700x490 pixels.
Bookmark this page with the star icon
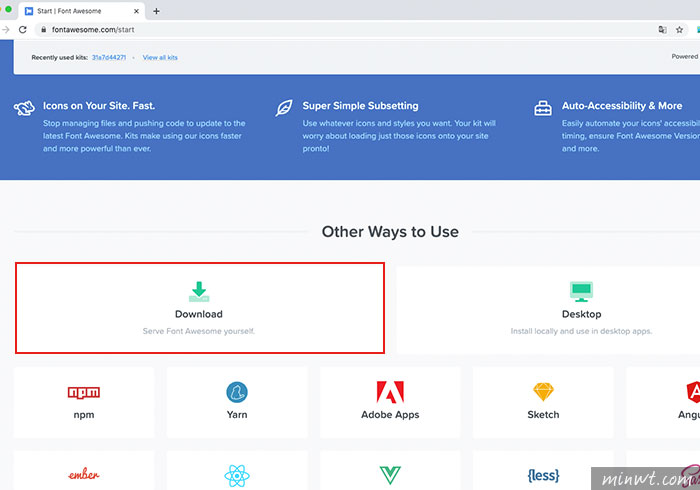[679, 29]
